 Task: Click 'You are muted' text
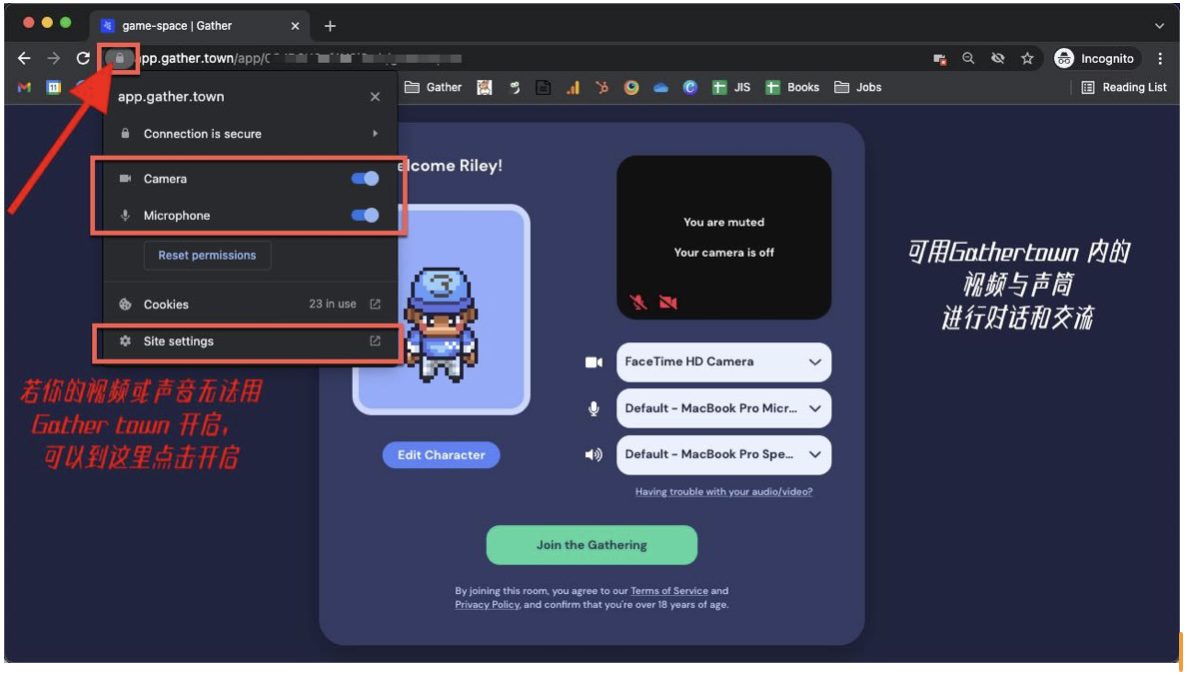723,222
